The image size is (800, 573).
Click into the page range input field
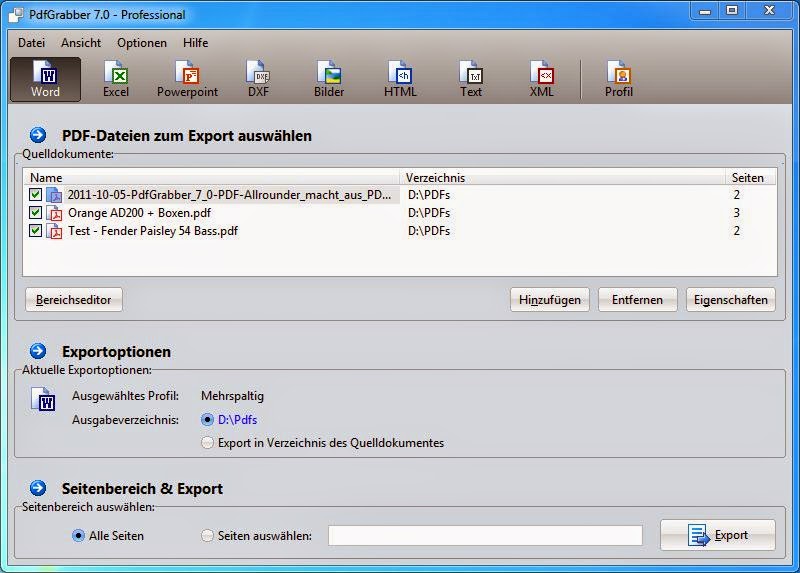pyautogui.click(x=485, y=536)
